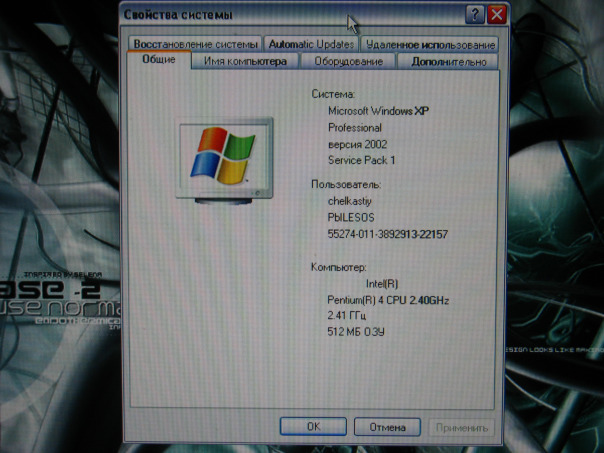Click the Система: heading
This screenshot has height=453, width=604.
pos(333,94)
